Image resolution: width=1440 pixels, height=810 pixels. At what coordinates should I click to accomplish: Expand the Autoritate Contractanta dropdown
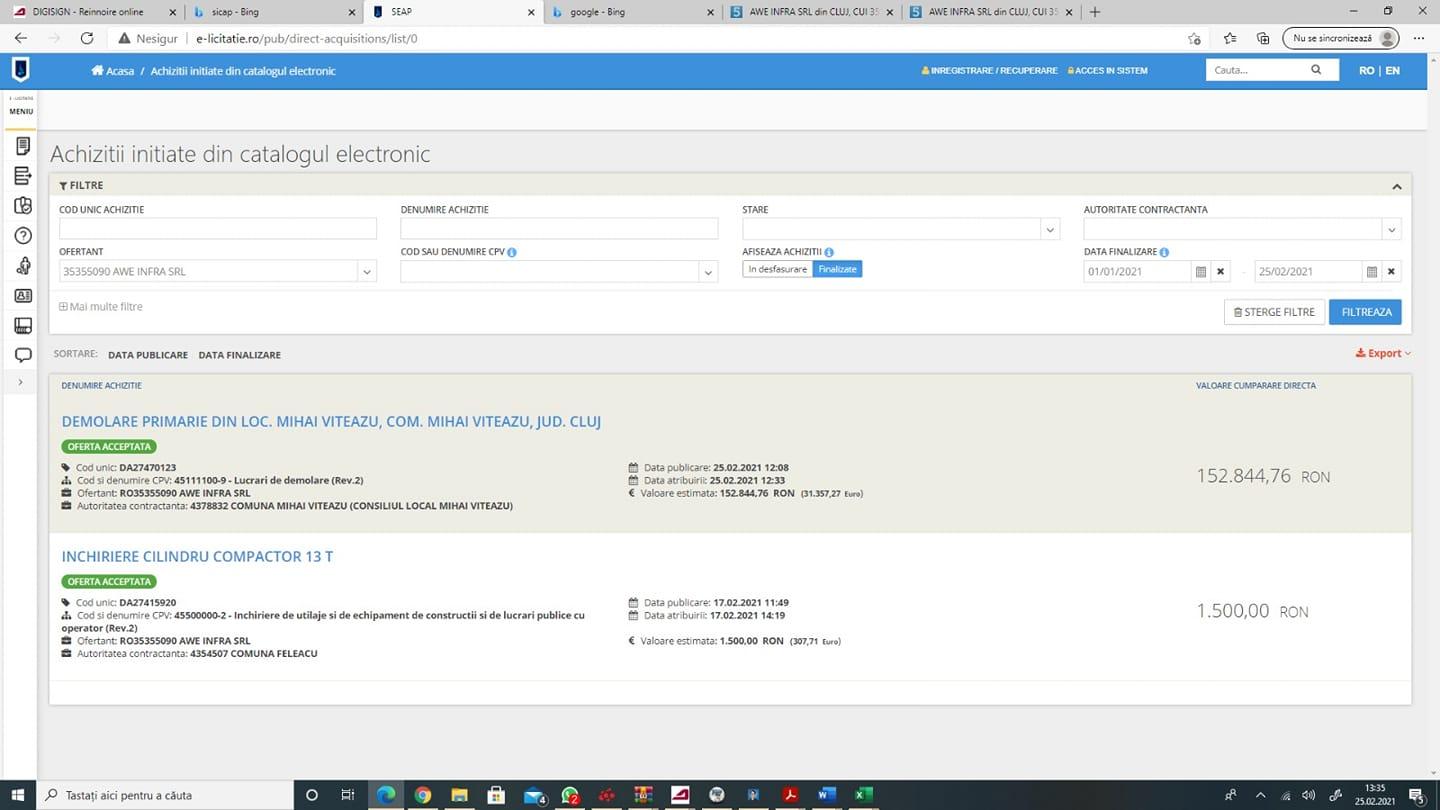(x=1390, y=230)
